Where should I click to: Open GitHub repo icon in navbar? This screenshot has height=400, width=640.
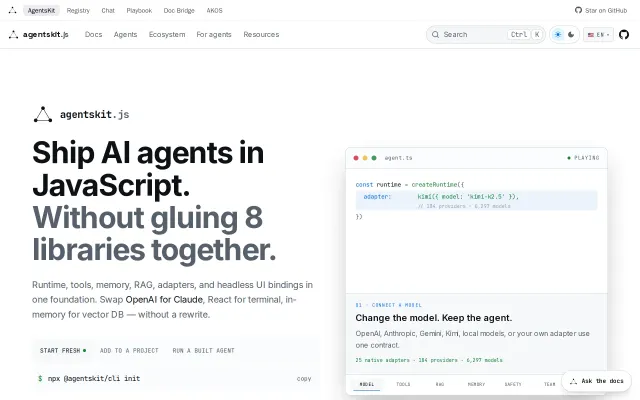pyautogui.click(x=624, y=35)
